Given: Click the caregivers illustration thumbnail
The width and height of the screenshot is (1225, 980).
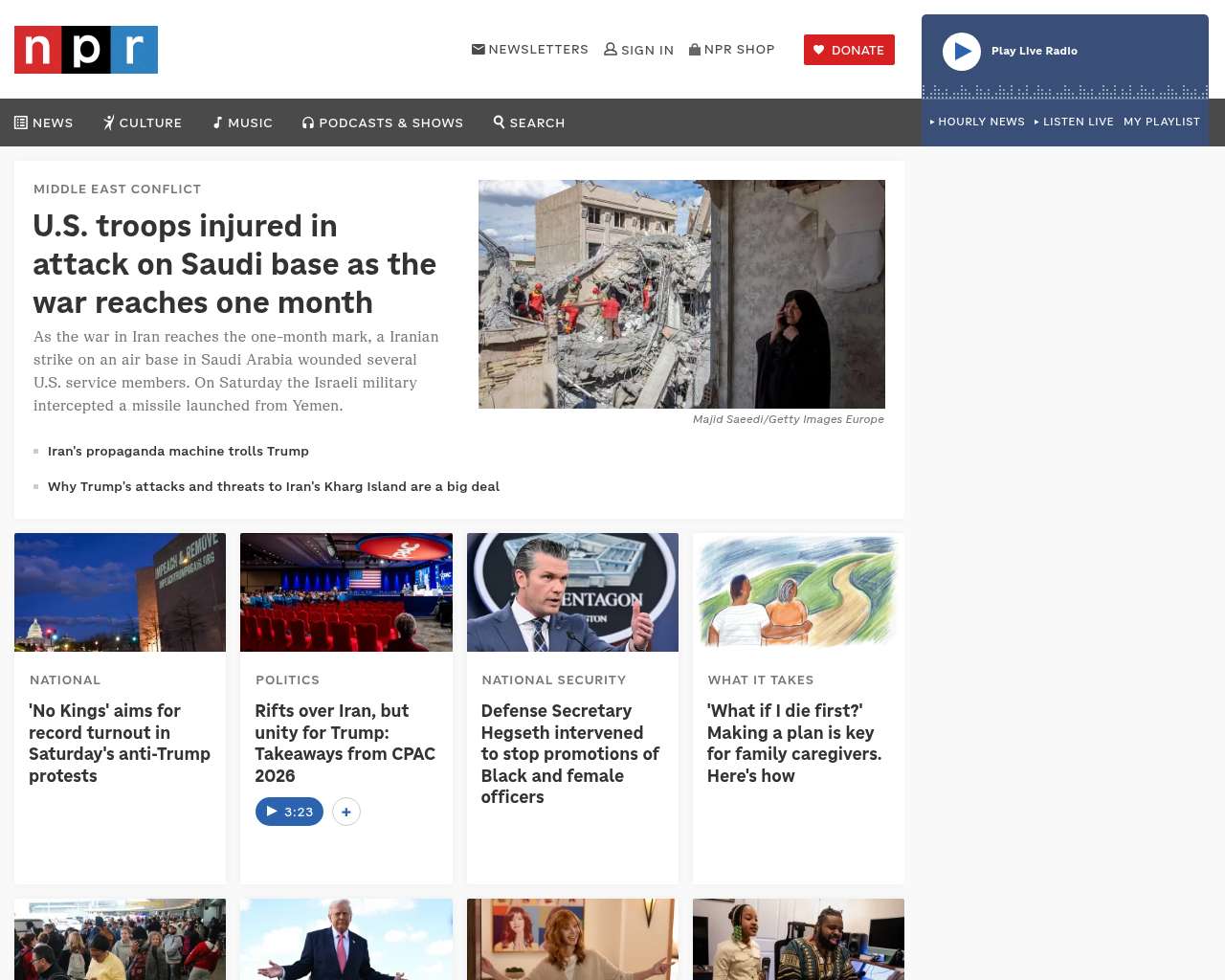Looking at the screenshot, I should pyautogui.click(x=798, y=592).
